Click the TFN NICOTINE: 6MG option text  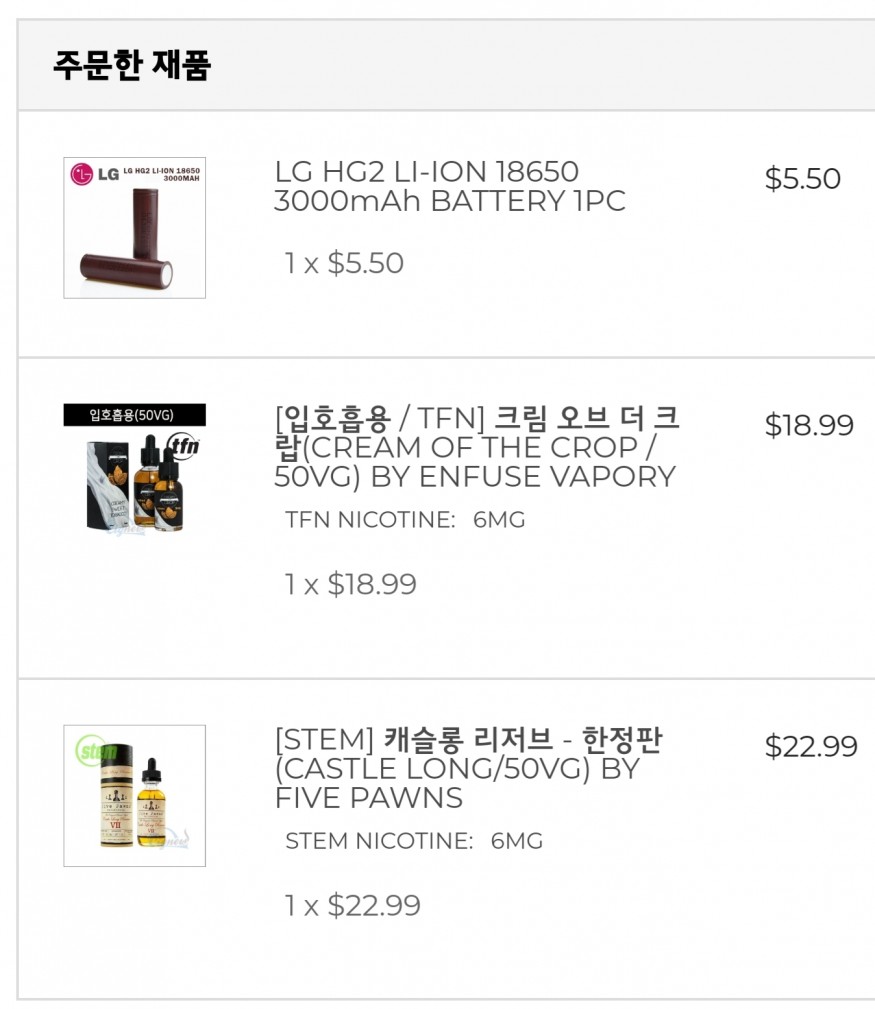pos(405,519)
